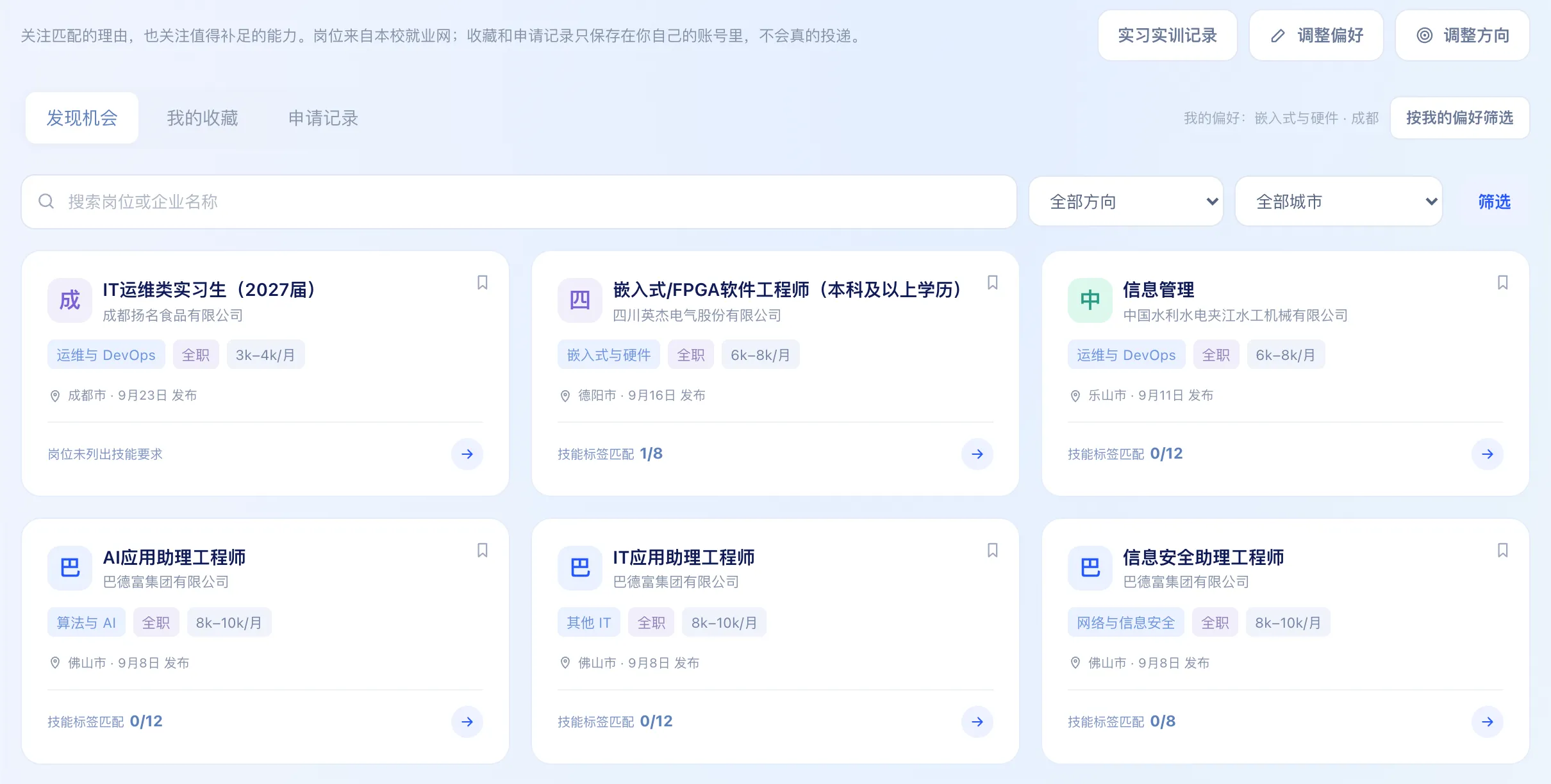Viewport: 1551px width, 784px height.
Task: Open the 全部城市 dropdown
Action: pos(1339,202)
